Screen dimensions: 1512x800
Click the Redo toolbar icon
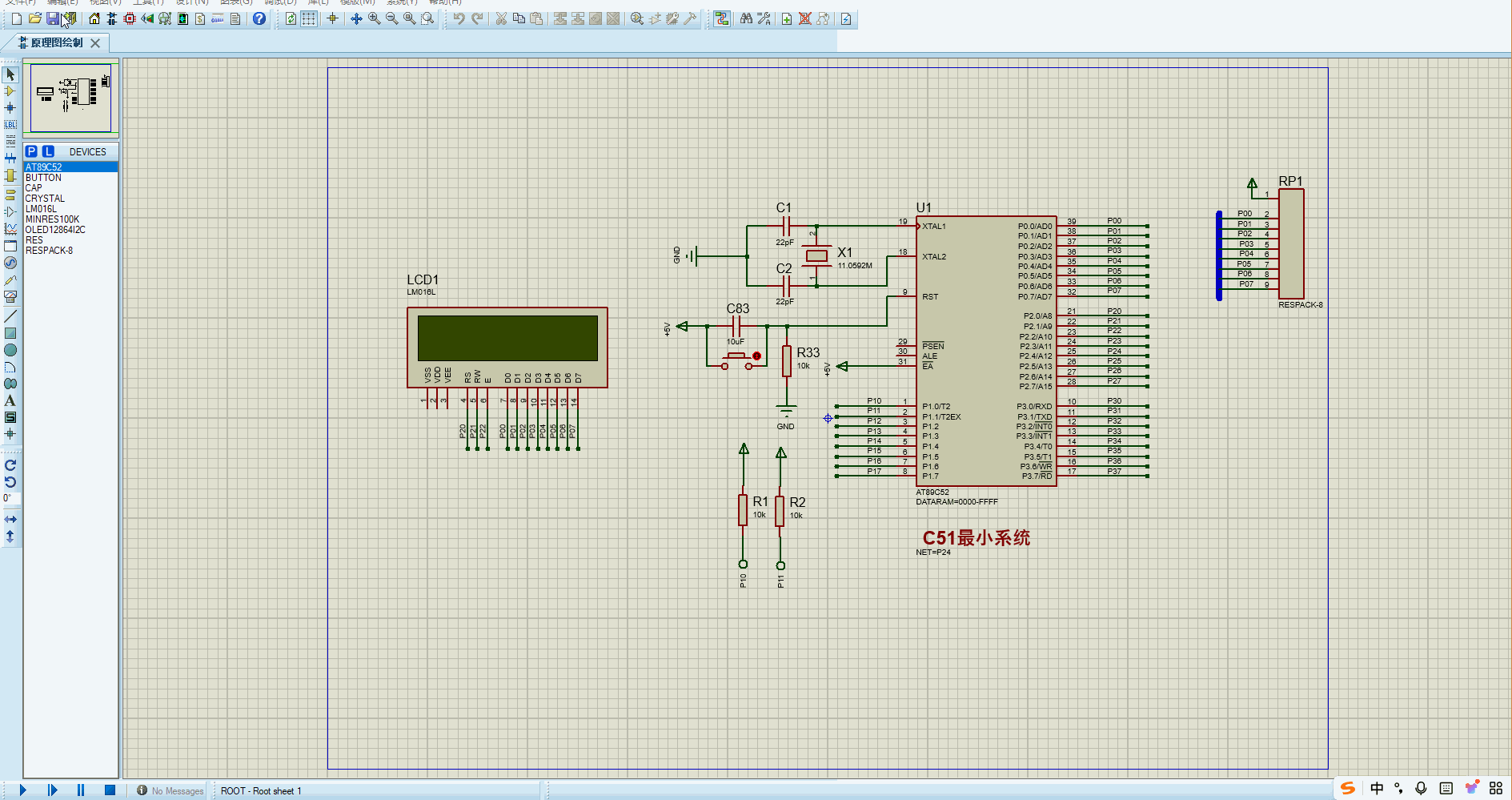coord(477,18)
